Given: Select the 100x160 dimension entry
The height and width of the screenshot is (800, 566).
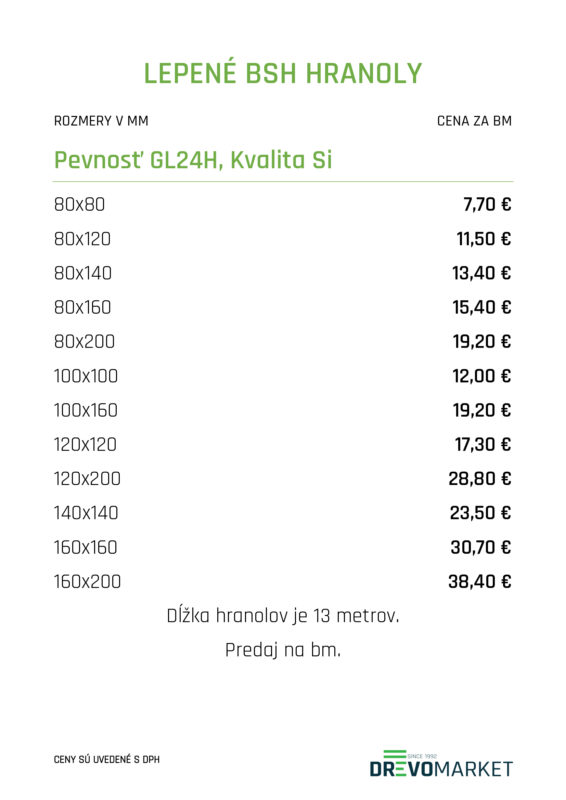Looking at the screenshot, I should (86, 410).
